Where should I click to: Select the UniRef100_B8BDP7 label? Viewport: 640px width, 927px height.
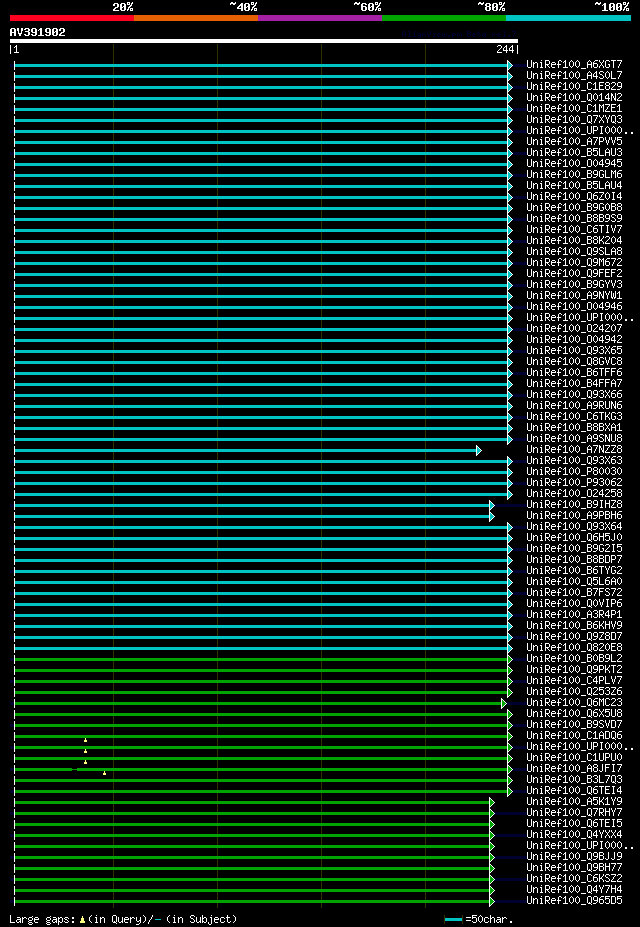(574, 559)
